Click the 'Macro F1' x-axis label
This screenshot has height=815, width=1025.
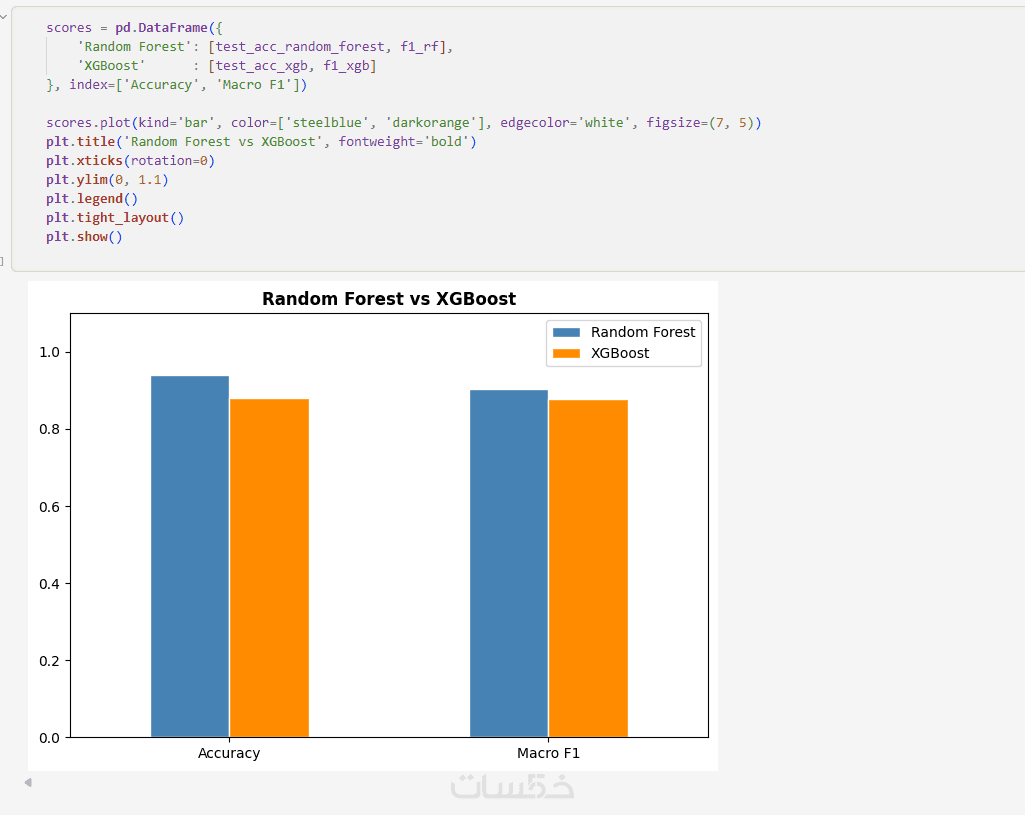548,753
